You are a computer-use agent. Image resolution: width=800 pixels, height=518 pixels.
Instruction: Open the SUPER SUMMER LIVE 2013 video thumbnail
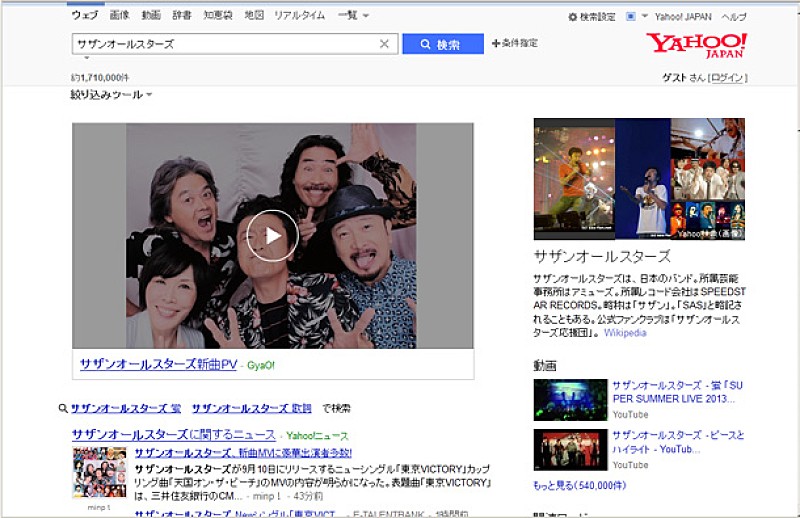(x=570, y=399)
